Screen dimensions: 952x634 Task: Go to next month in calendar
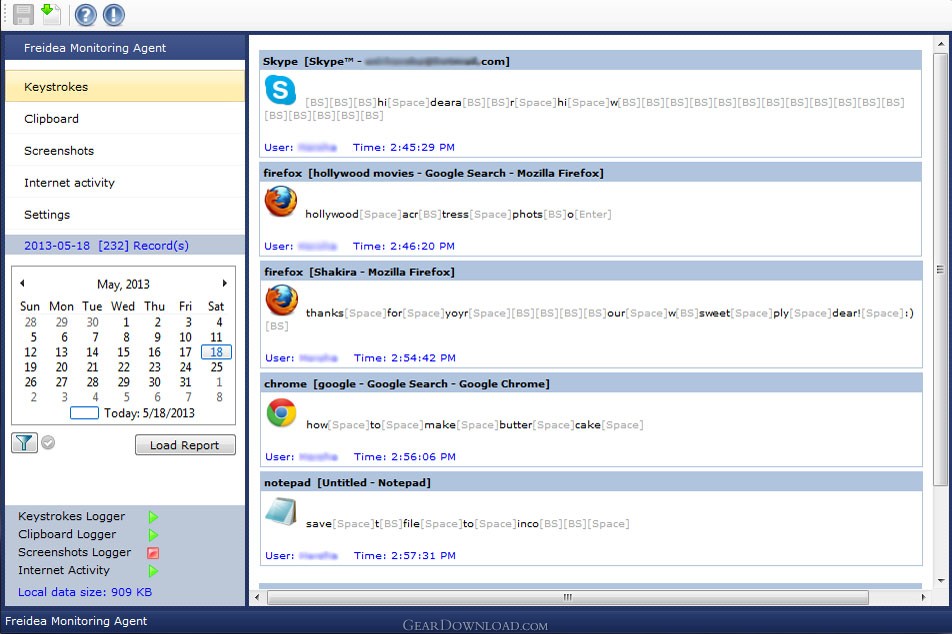pos(225,283)
